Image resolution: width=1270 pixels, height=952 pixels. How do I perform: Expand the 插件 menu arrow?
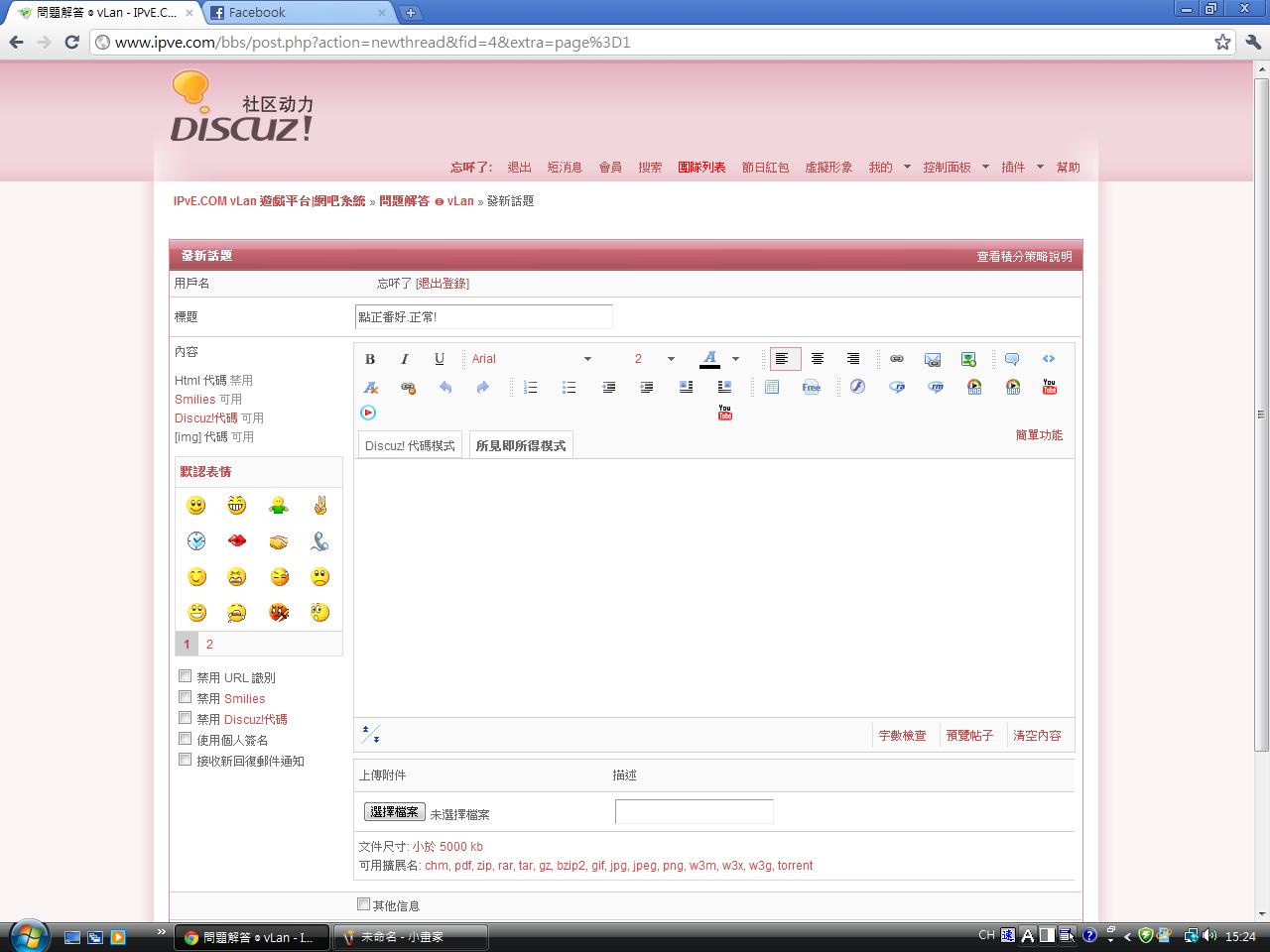tap(1040, 167)
